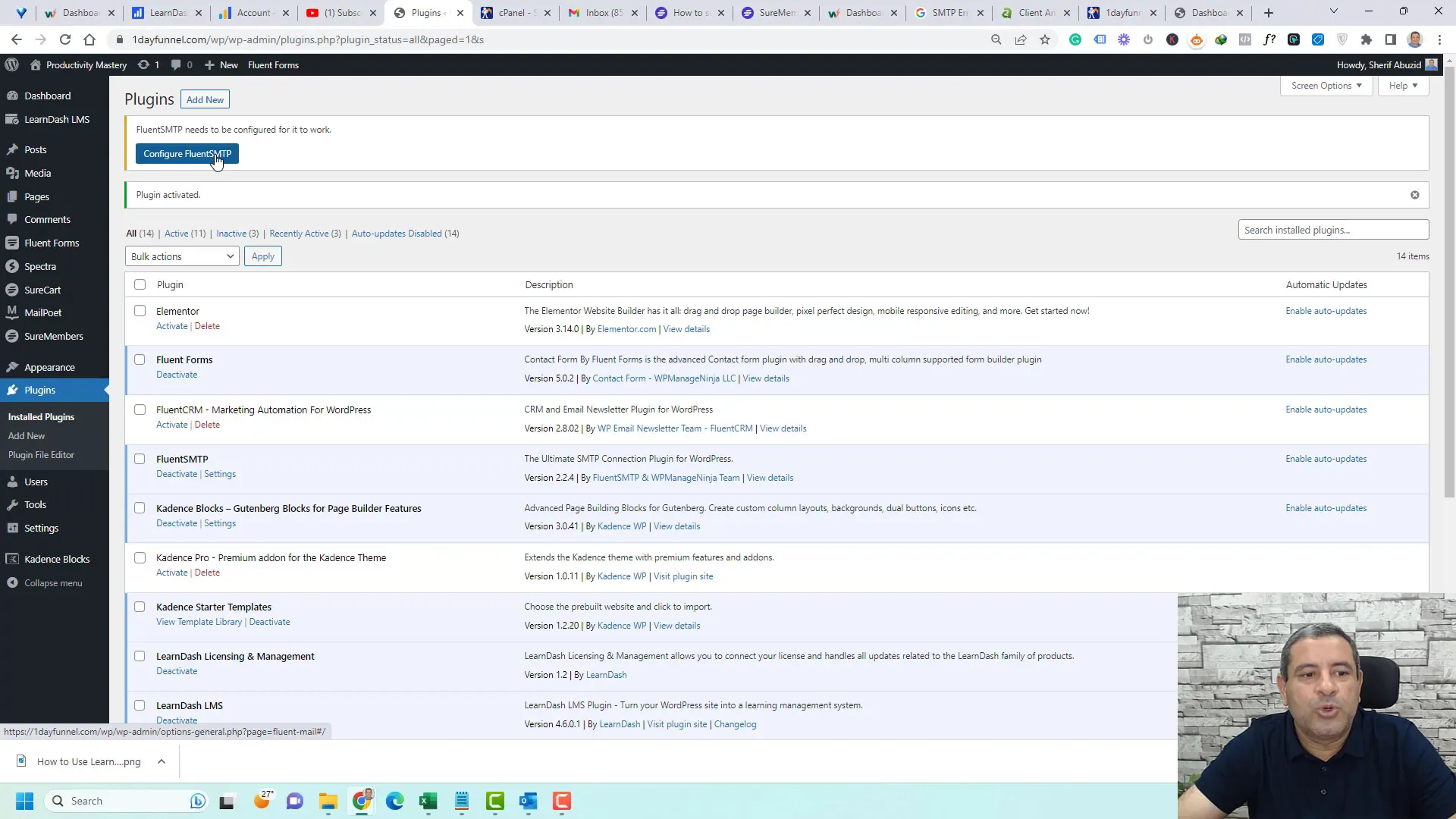This screenshot has width=1456, height=819.
Task: Enable auto-updates for Fluent Forms
Action: 1326,359
